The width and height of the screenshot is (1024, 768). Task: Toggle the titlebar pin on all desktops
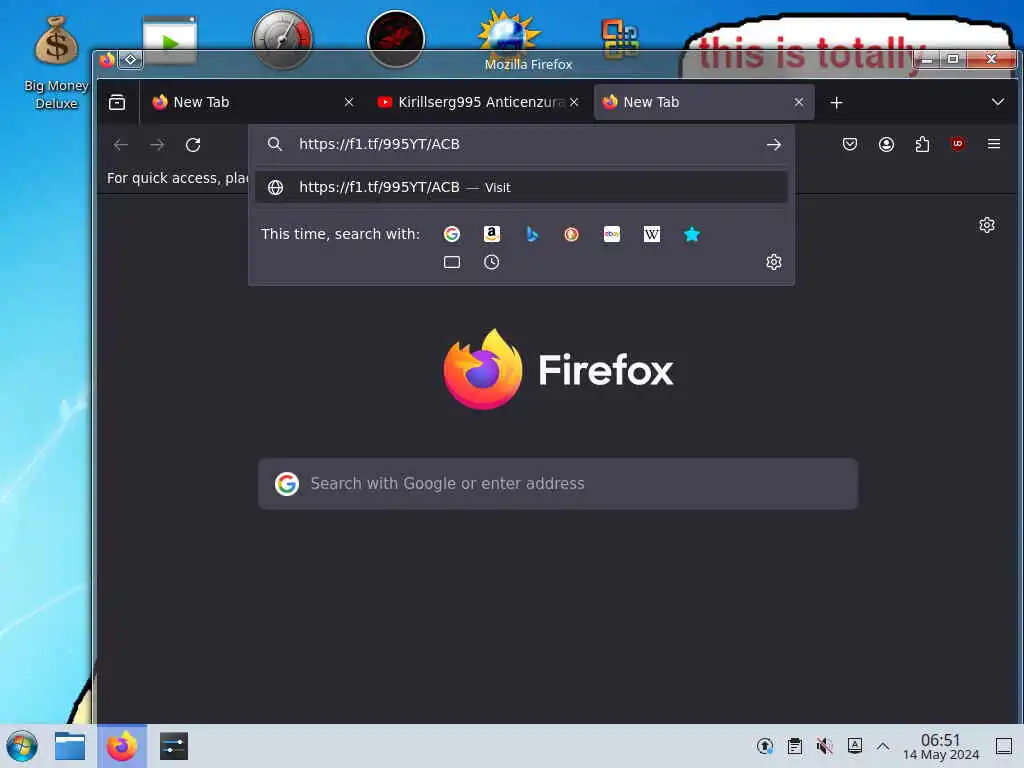coord(131,59)
